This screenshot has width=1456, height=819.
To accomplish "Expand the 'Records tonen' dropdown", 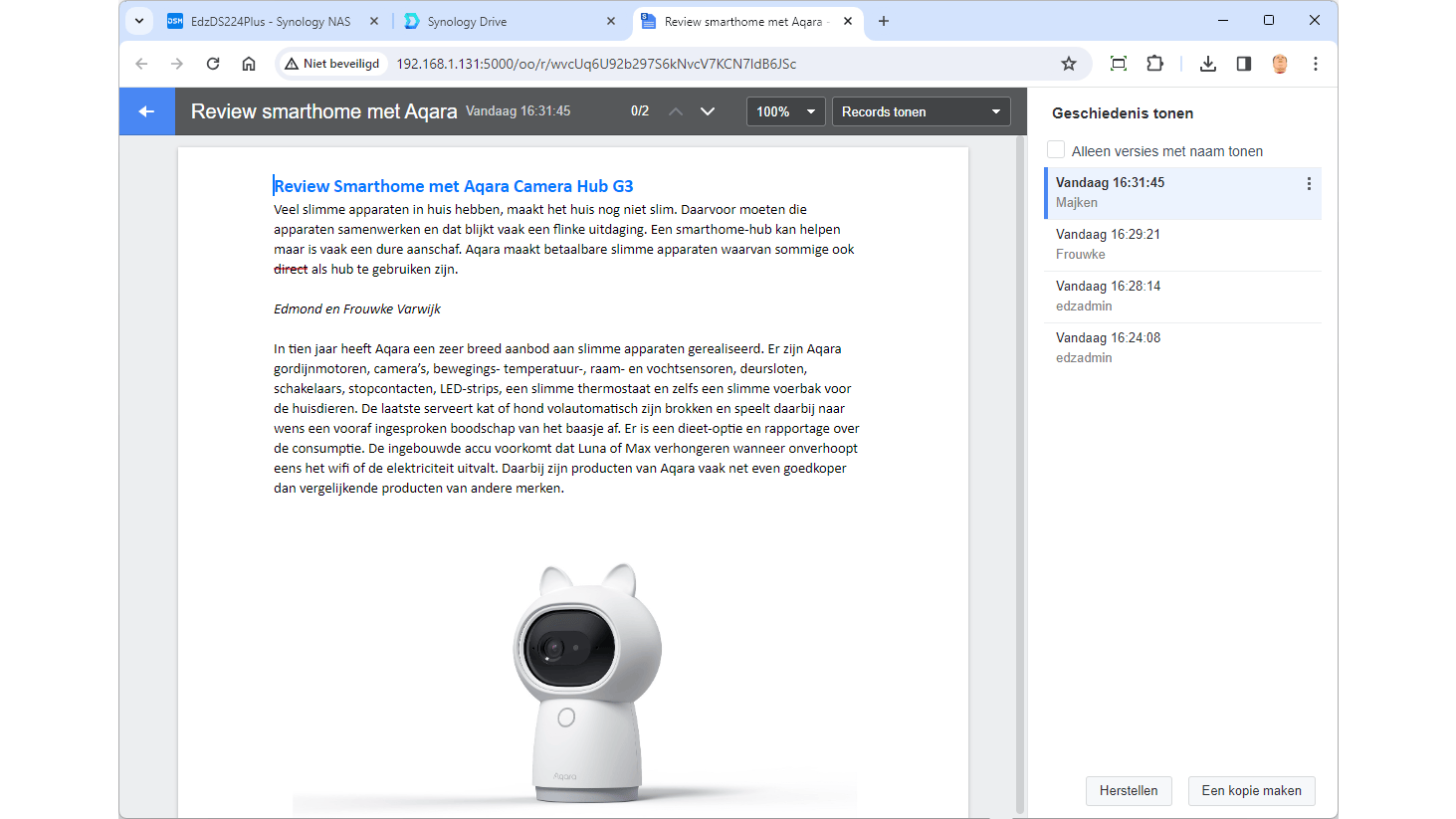I will [x=921, y=111].
